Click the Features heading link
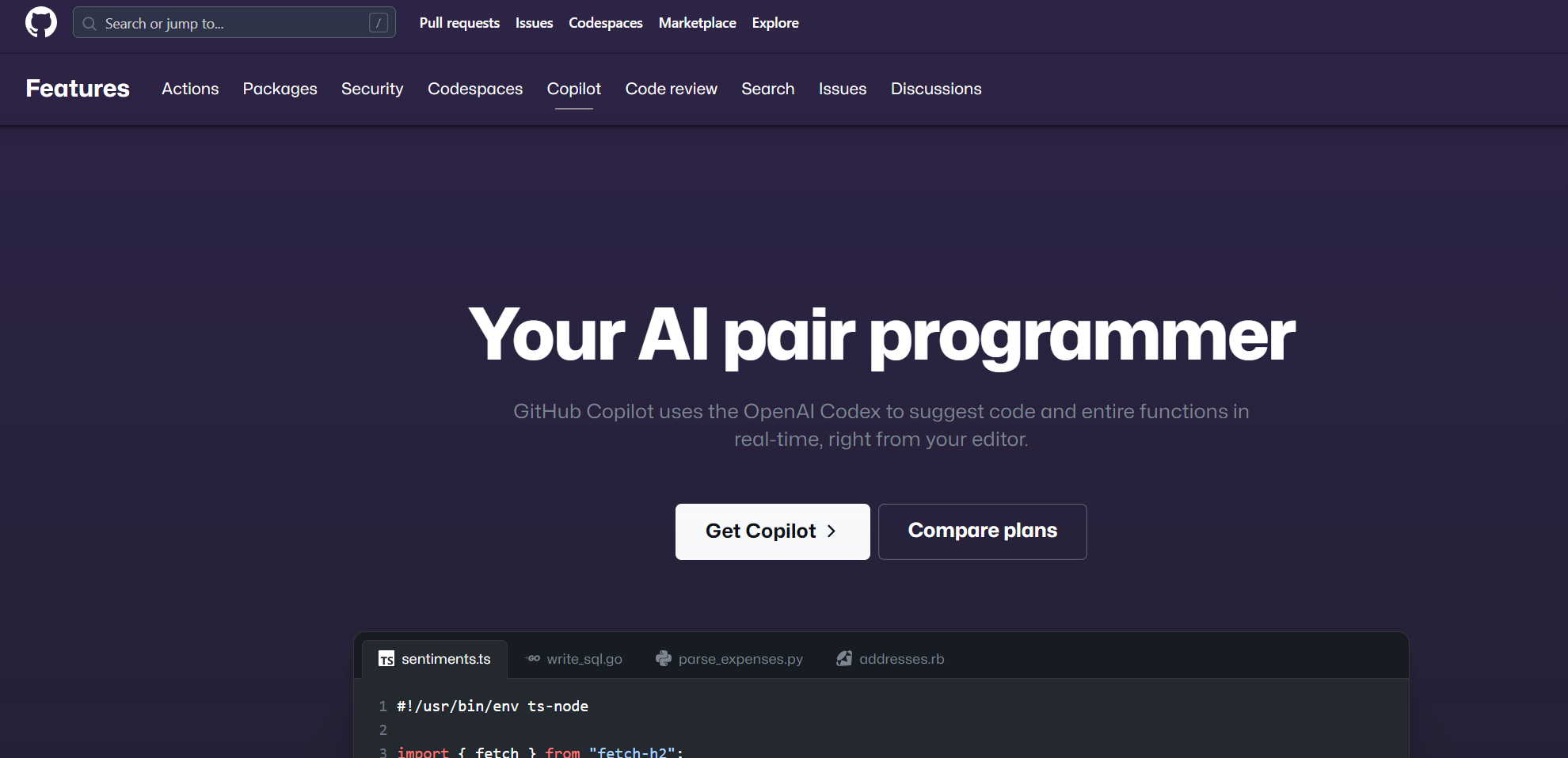 coord(78,88)
